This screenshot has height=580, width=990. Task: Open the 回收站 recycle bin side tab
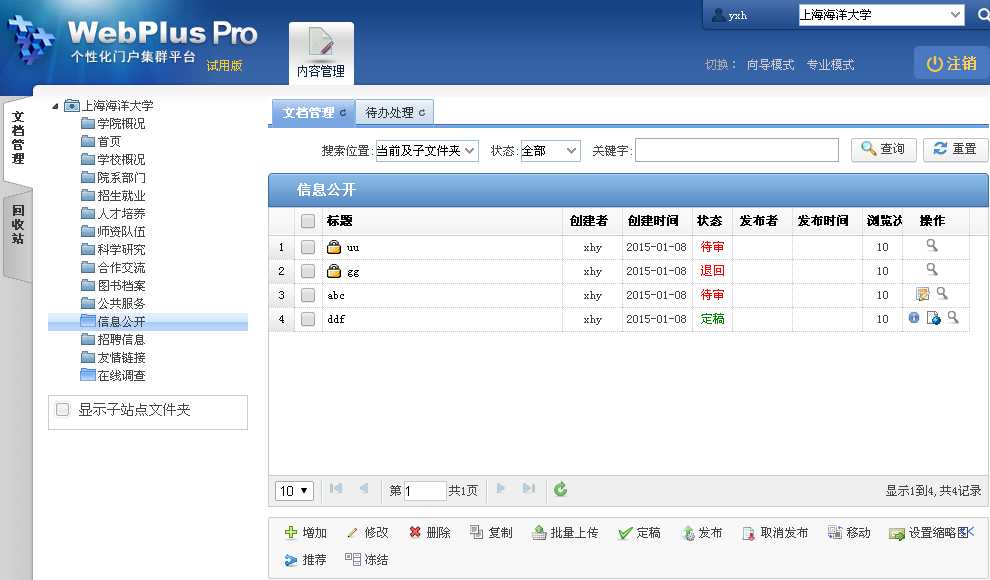point(17,225)
